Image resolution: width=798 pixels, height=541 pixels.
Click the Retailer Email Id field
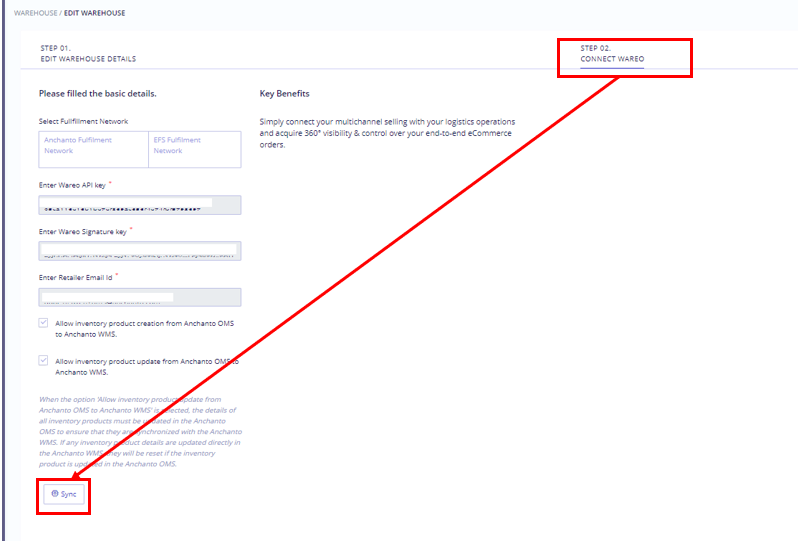coord(140,297)
